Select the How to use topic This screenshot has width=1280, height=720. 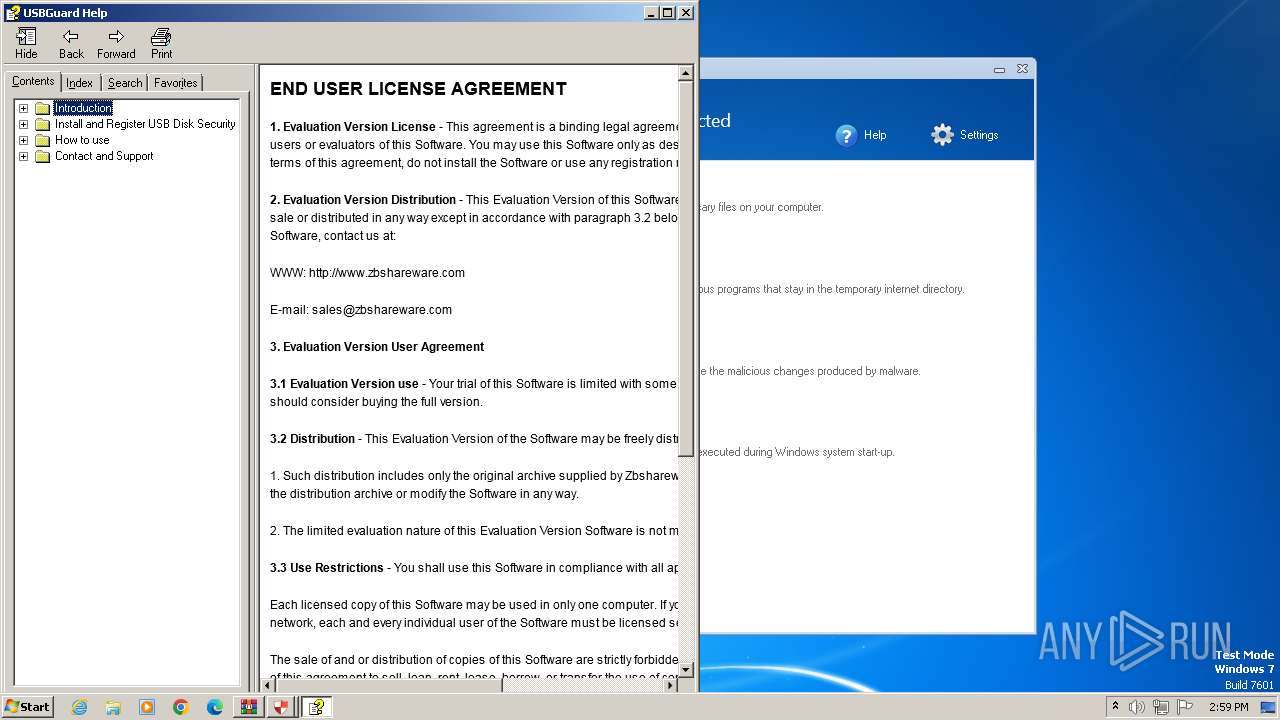point(82,140)
